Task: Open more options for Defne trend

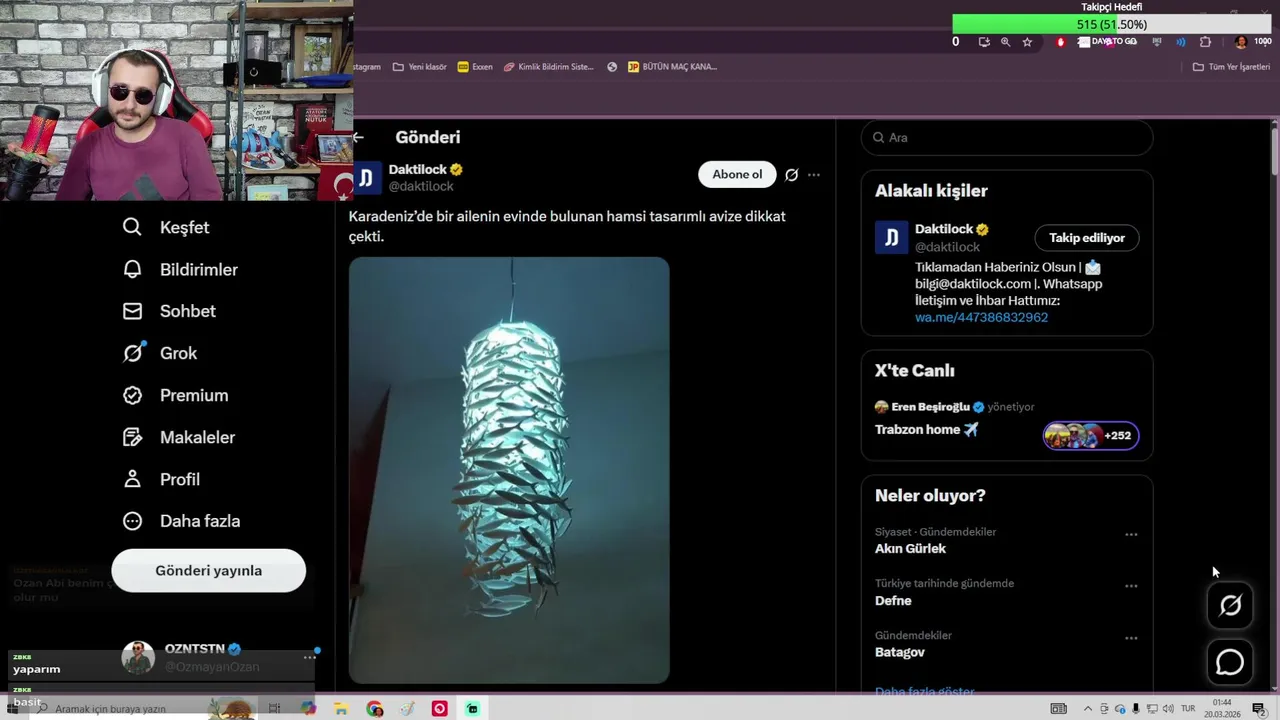Action: tap(1131, 586)
